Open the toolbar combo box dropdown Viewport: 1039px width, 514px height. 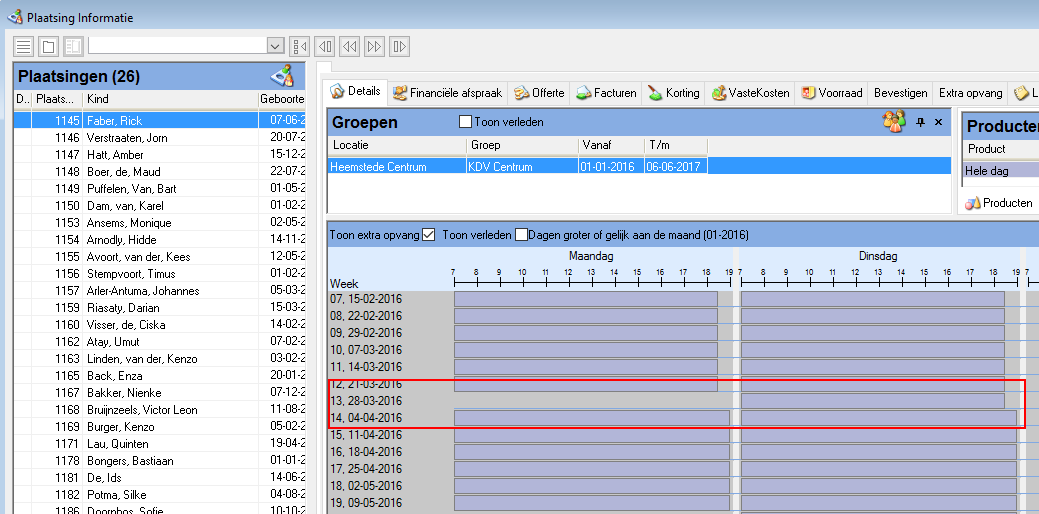click(275, 46)
